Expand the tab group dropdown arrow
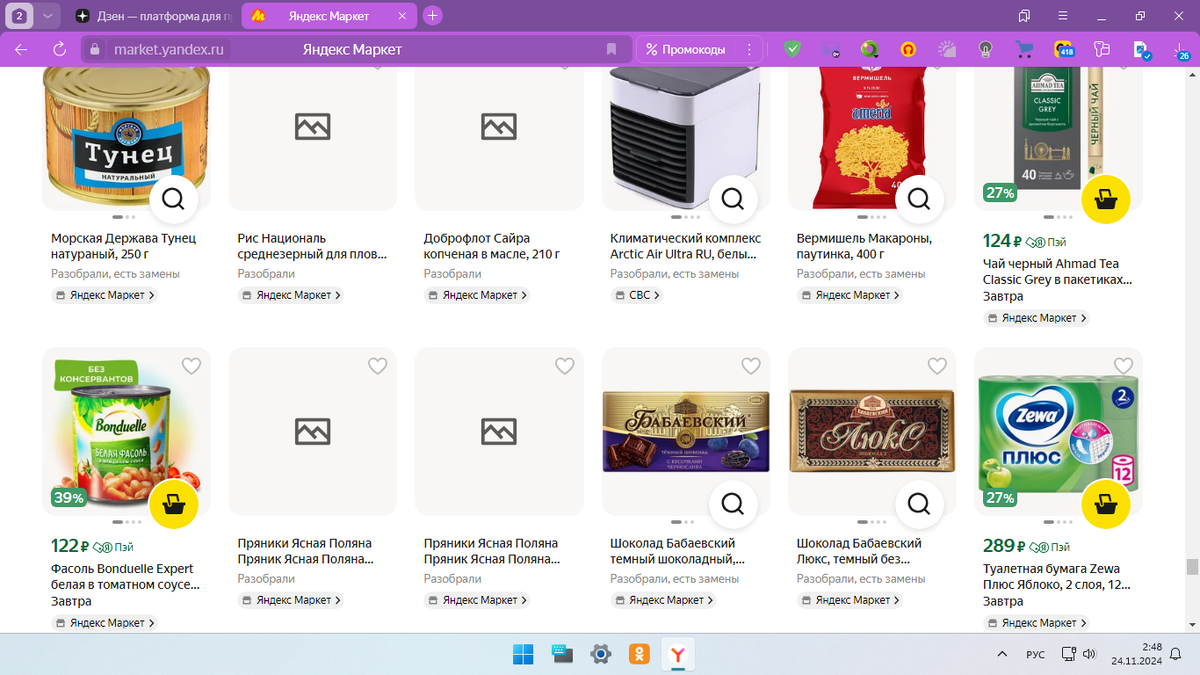 click(x=48, y=16)
